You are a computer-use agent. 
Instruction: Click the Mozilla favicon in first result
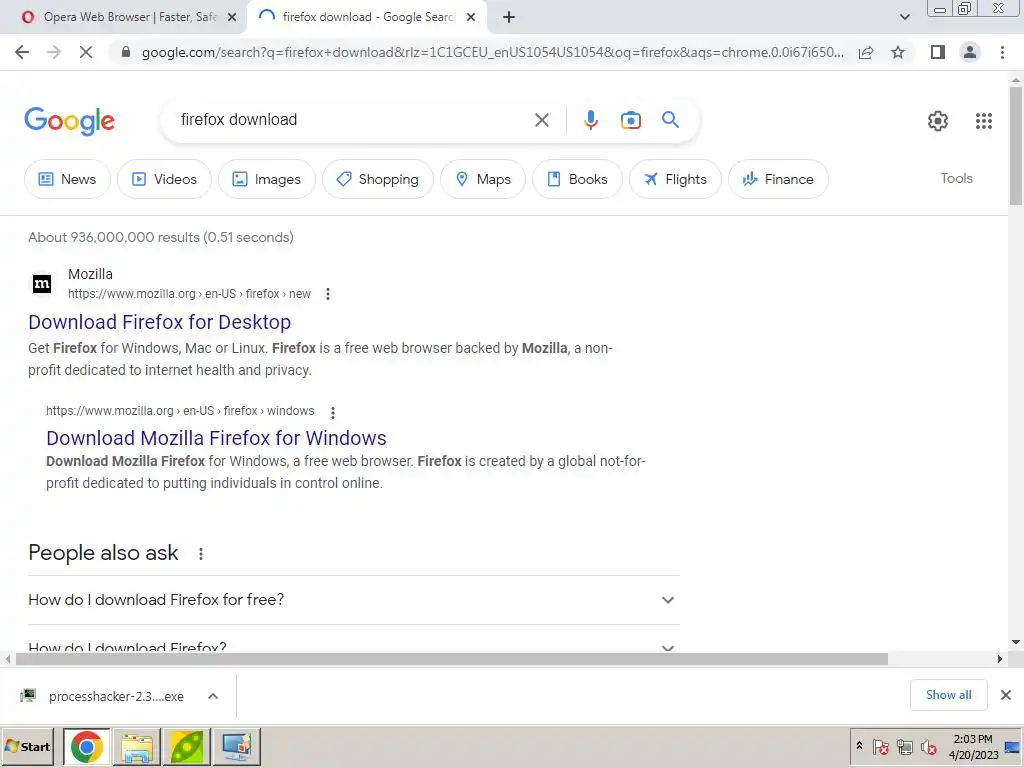coord(42,283)
